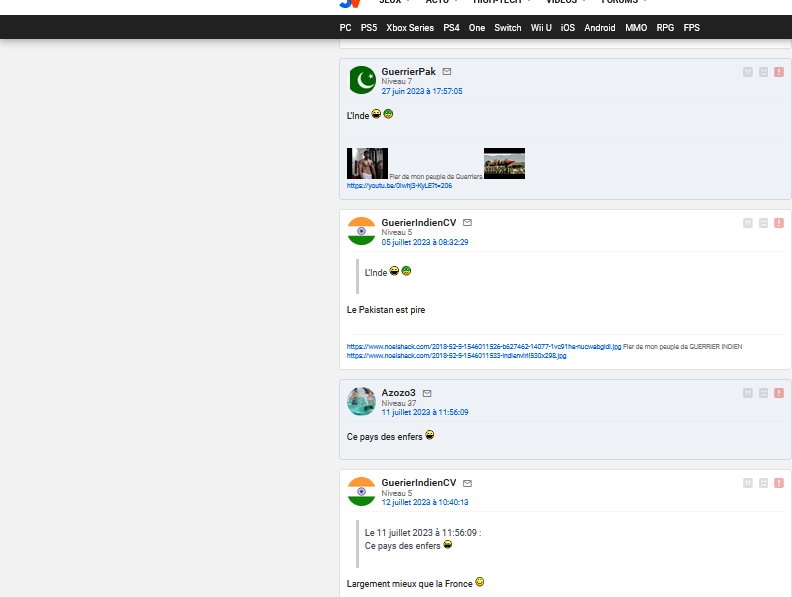The image size is (792, 597).
Task: Message GuerierIndienCV from the 12 juillet post
Action: [467, 483]
